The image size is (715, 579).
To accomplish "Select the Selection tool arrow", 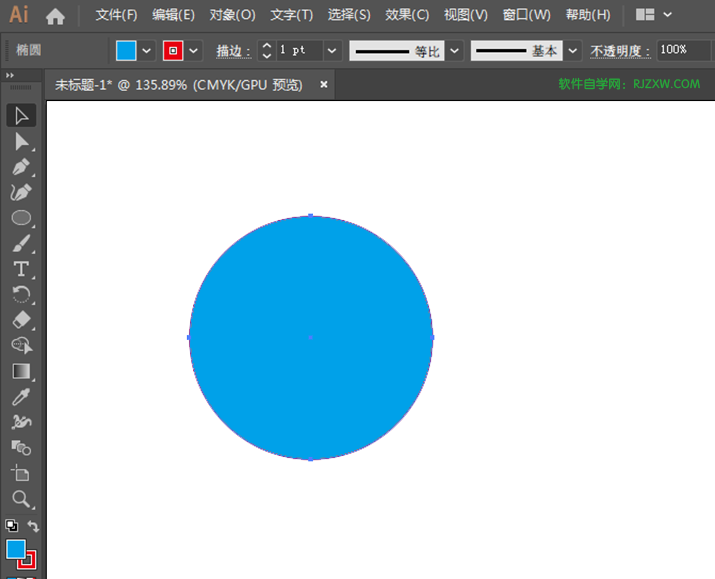I will point(21,116).
